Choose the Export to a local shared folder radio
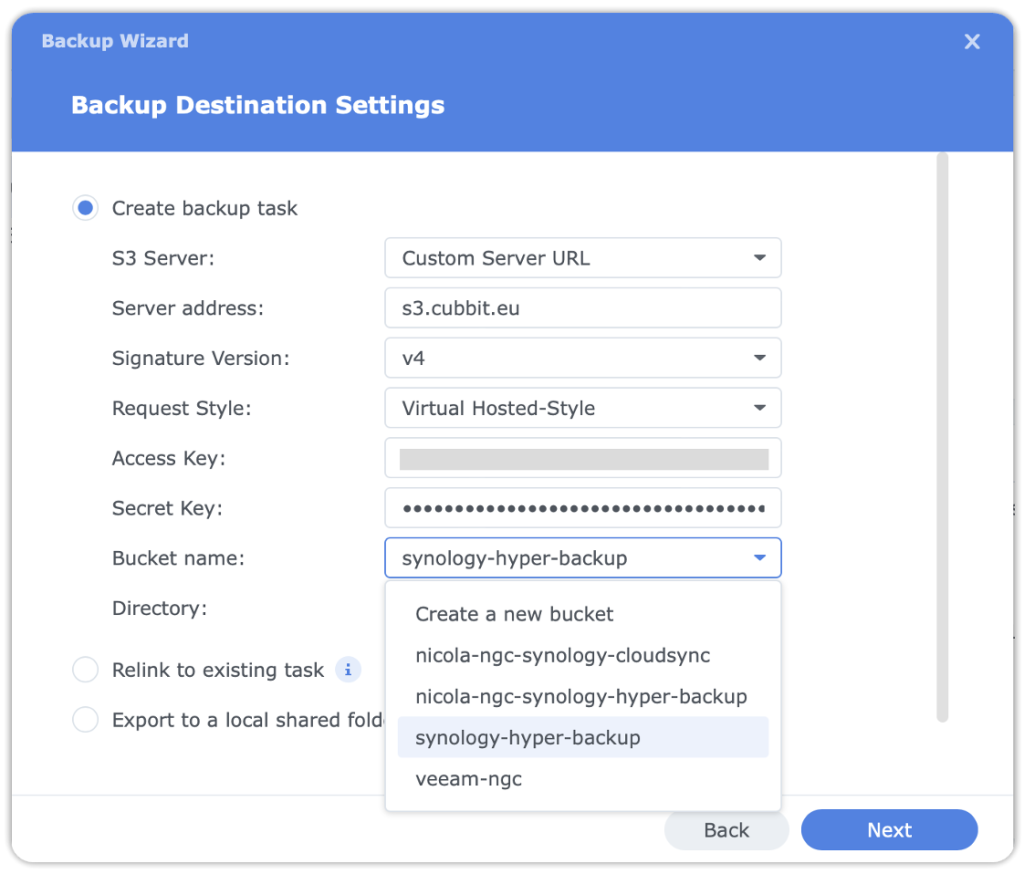The height and width of the screenshot is (874, 1024). point(86,720)
